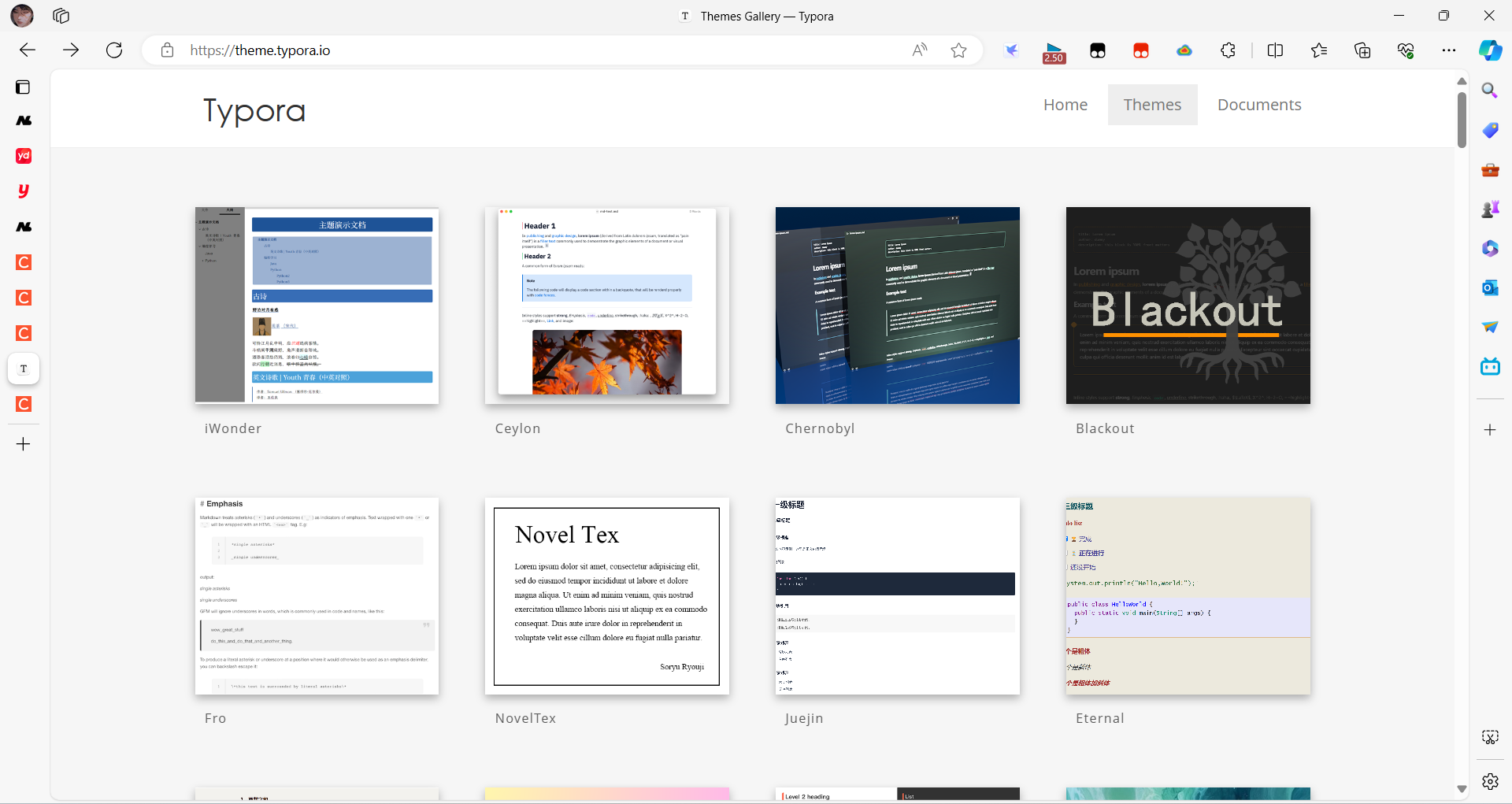
Task: Take a web capture screenshot
Action: [1489, 737]
